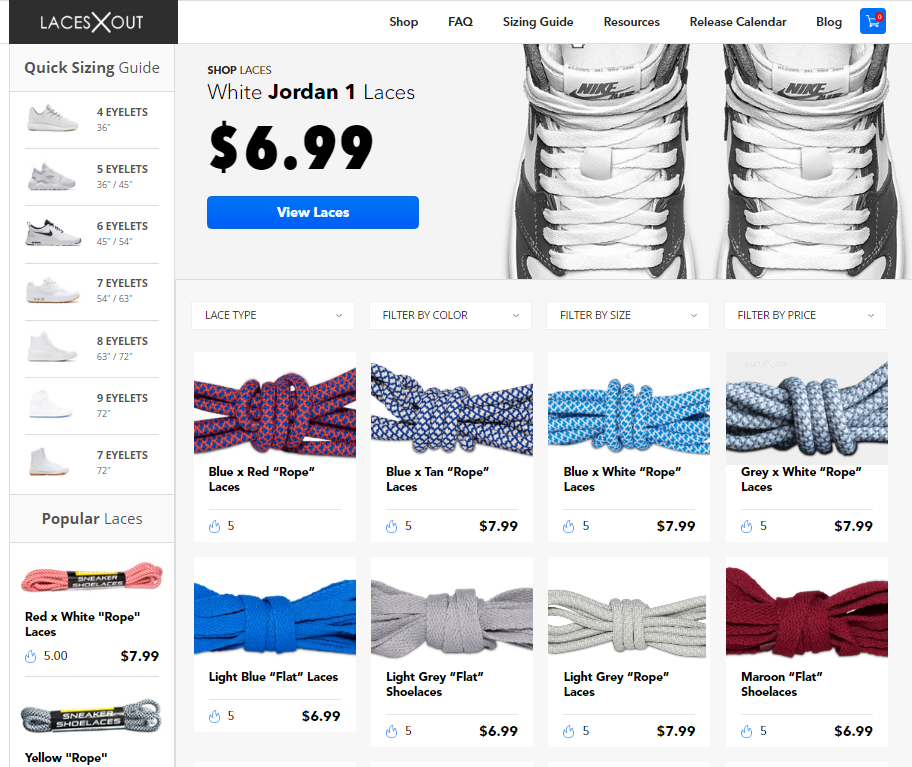Select the 8 Eyelets high-top shoe icon

[52, 347]
